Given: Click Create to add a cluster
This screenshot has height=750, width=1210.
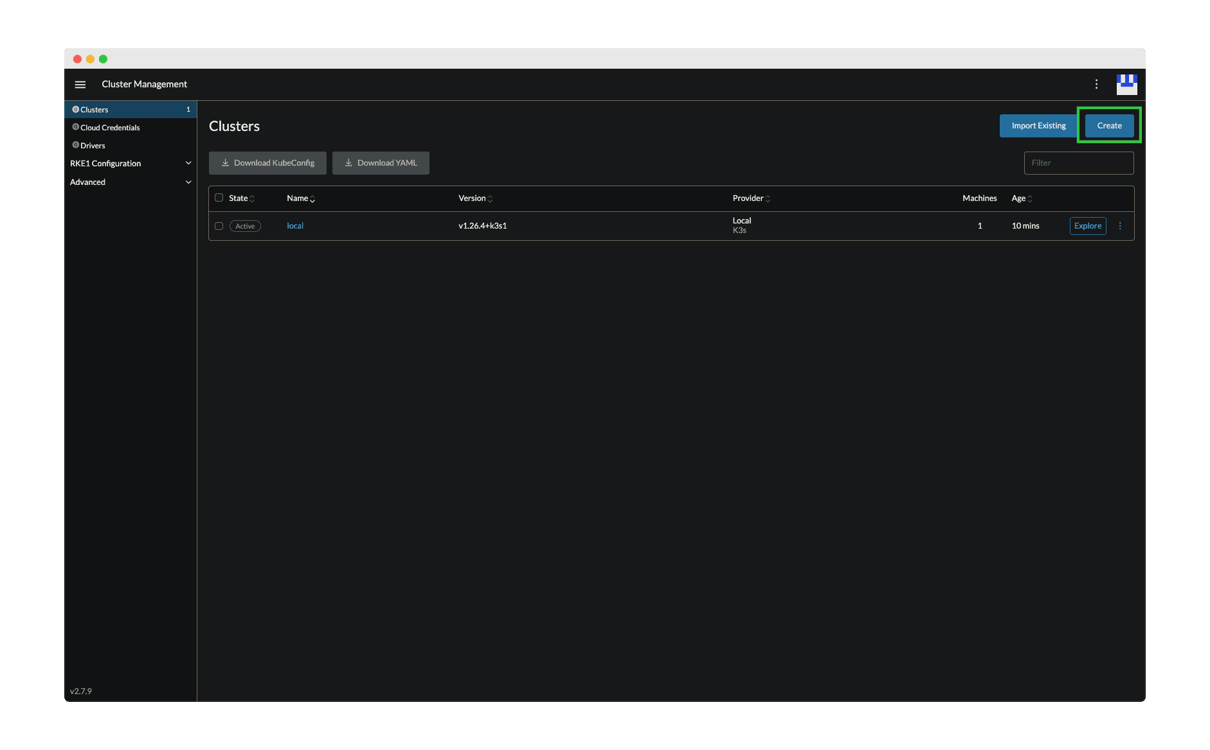Looking at the screenshot, I should (x=1109, y=125).
